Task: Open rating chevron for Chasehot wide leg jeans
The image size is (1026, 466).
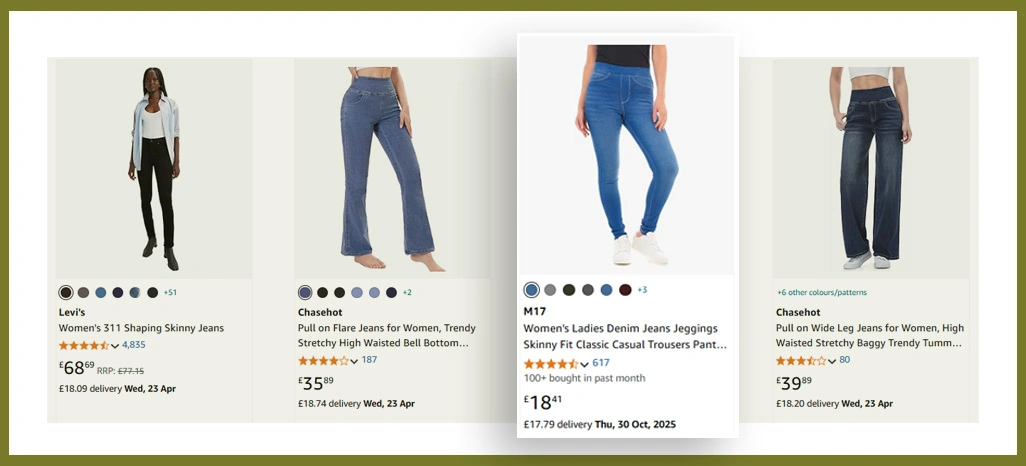Action: click(832, 361)
